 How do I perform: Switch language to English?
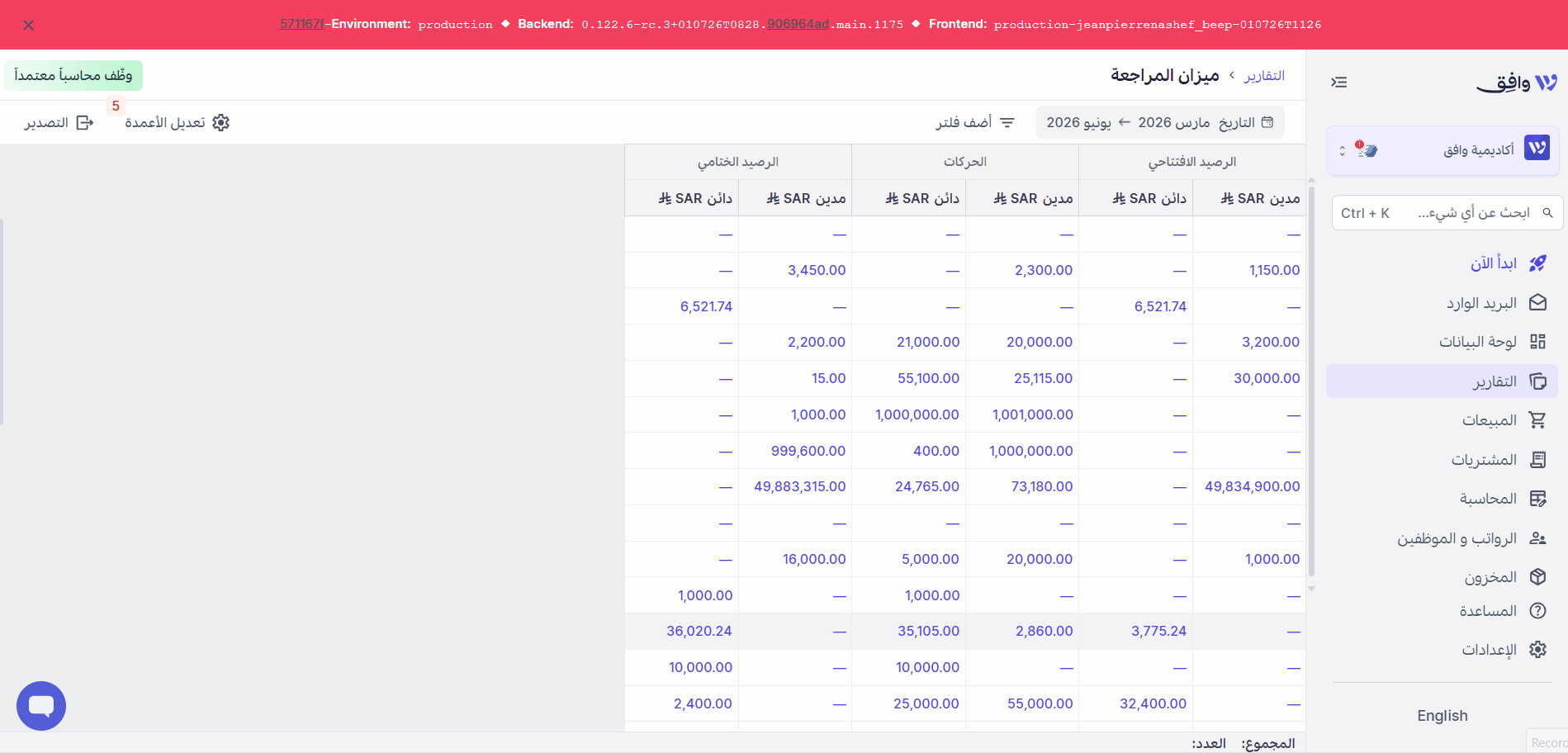(x=1442, y=716)
